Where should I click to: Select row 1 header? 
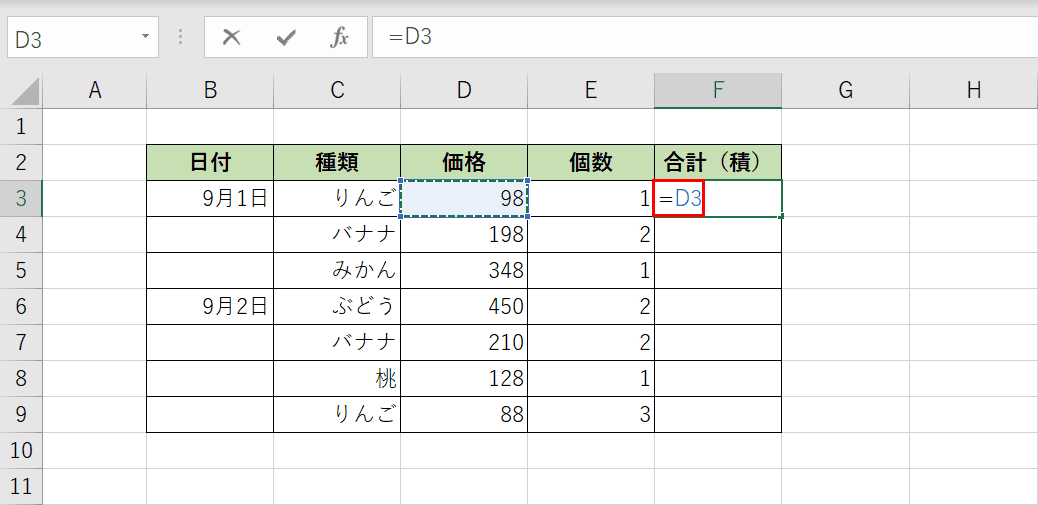(21, 126)
